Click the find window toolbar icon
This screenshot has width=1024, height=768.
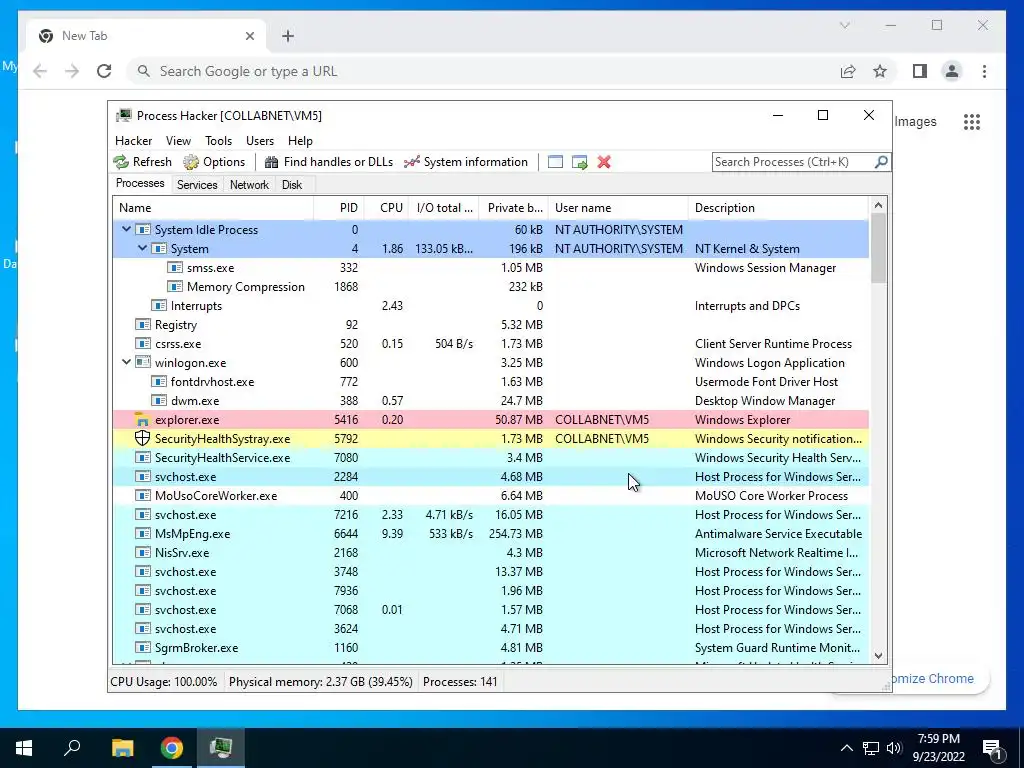coord(555,162)
